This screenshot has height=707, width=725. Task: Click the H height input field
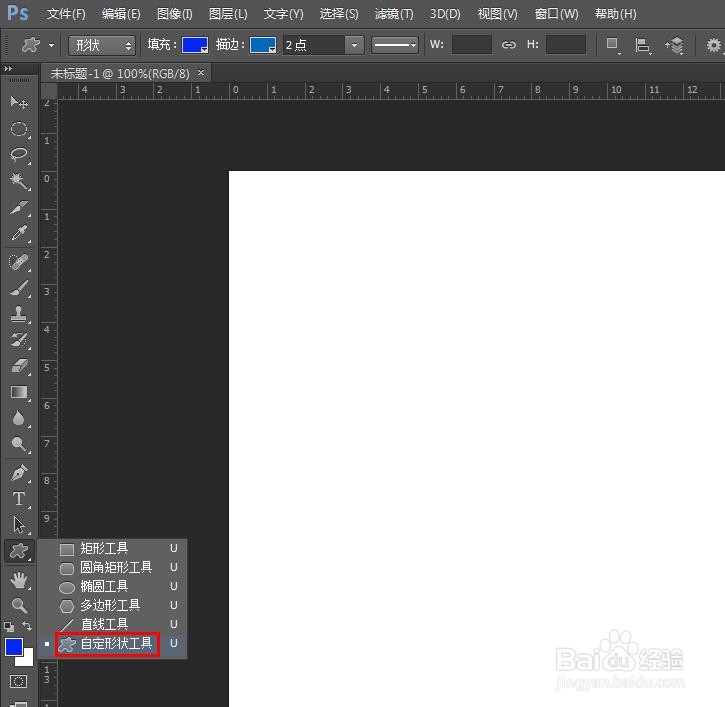(x=566, y=45)
